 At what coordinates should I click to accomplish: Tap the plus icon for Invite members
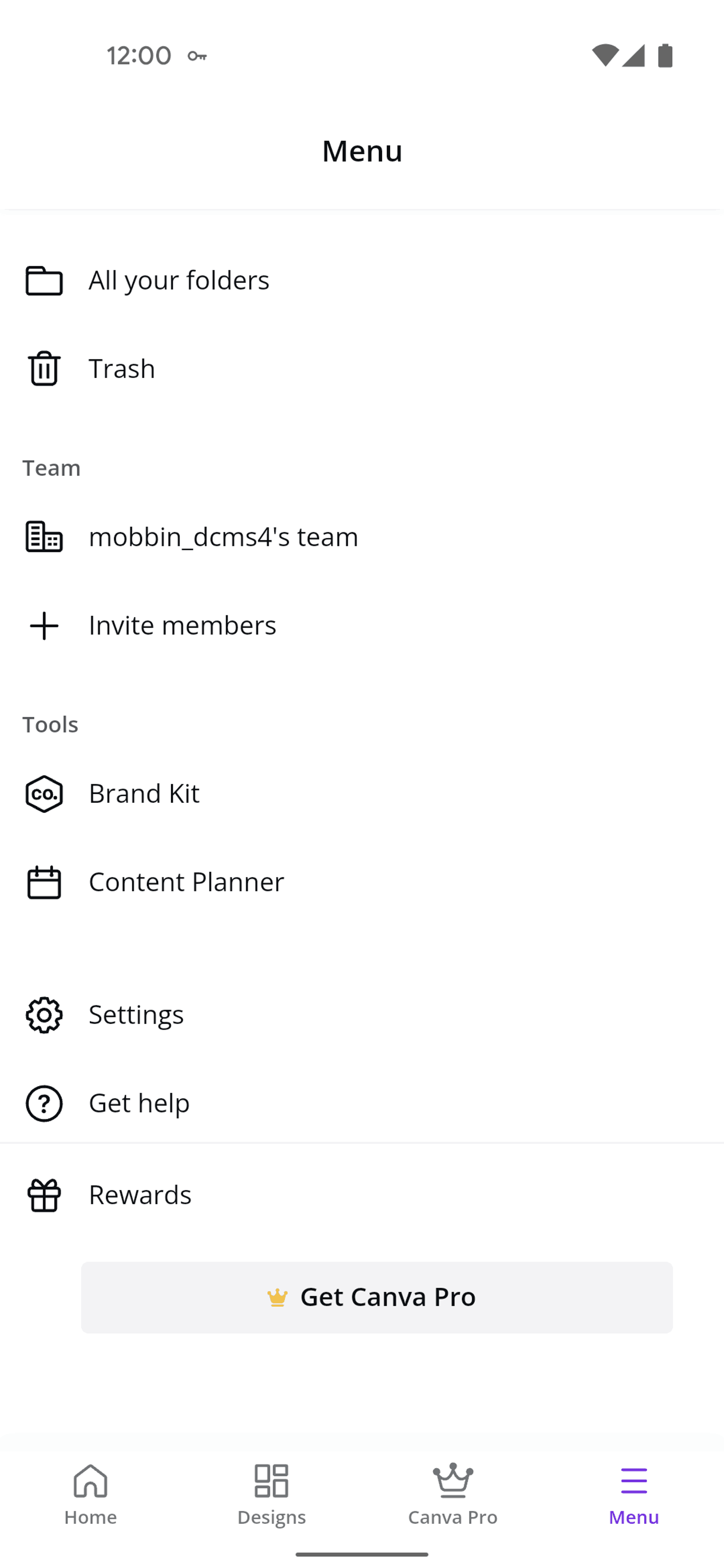[x=44, y=626]
